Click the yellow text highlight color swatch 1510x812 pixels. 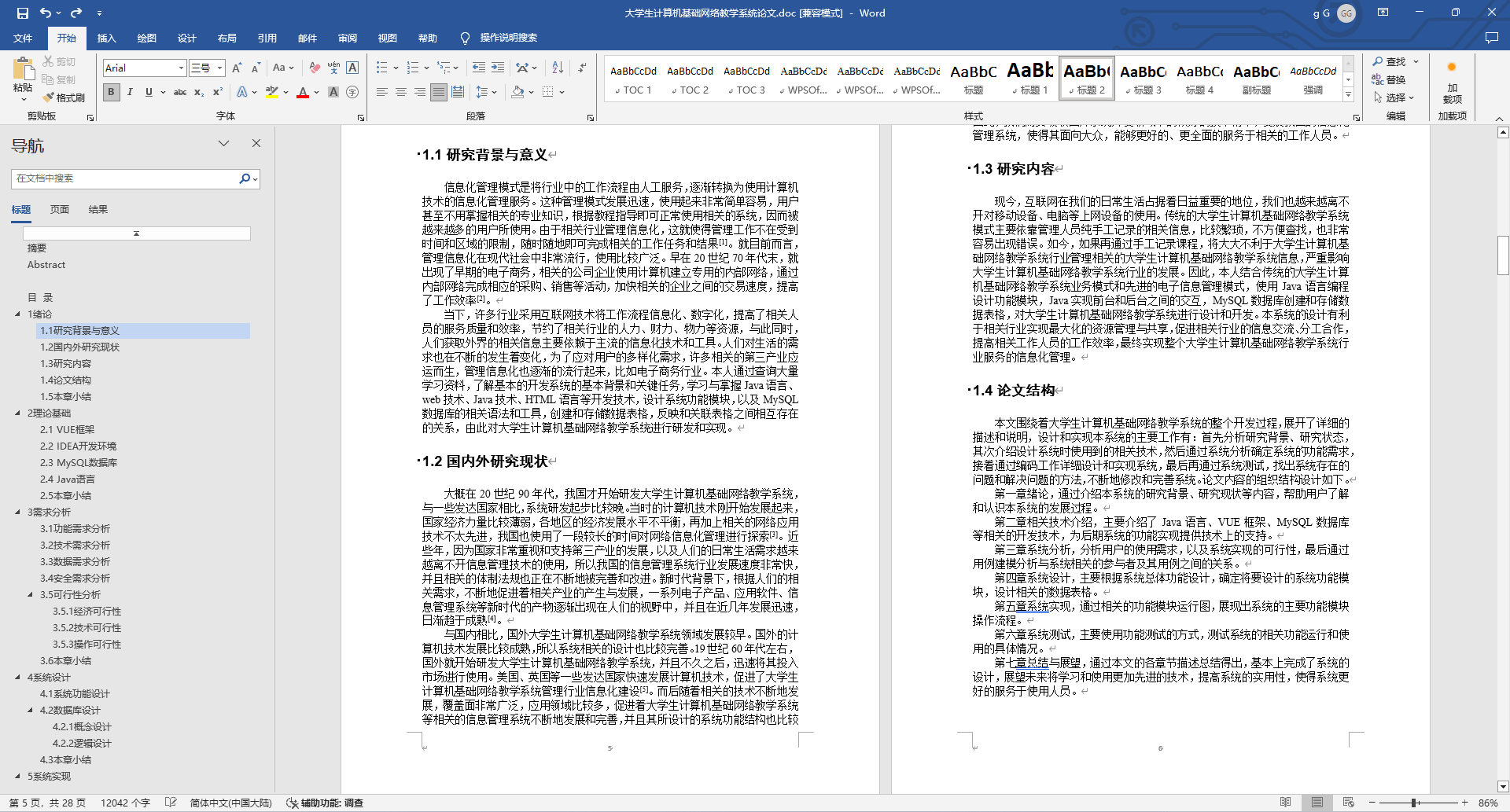point(272,93)
